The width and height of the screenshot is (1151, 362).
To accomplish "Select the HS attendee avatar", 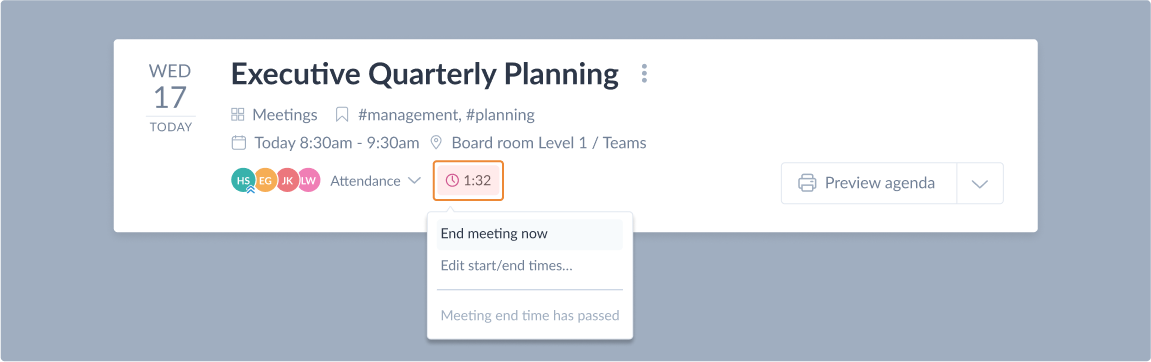I will [x=243, y=180].
